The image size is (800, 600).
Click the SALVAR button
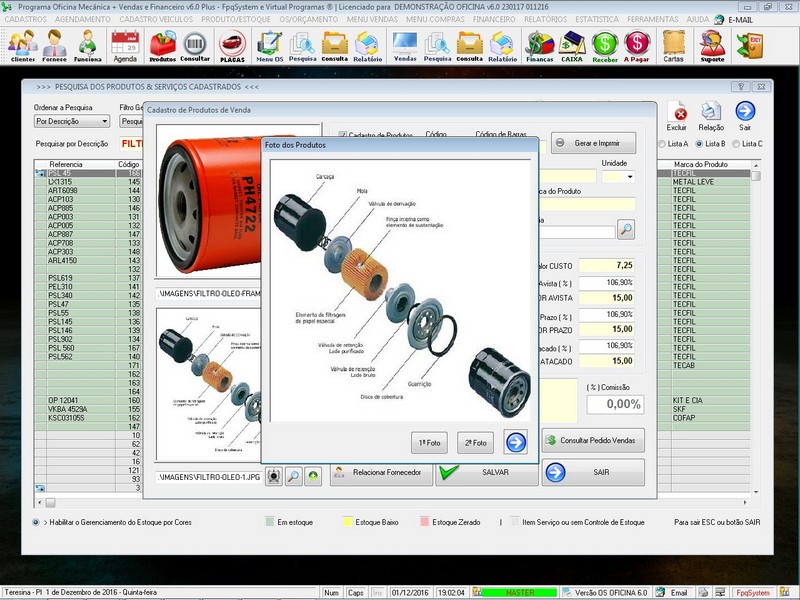click(487, 472)
